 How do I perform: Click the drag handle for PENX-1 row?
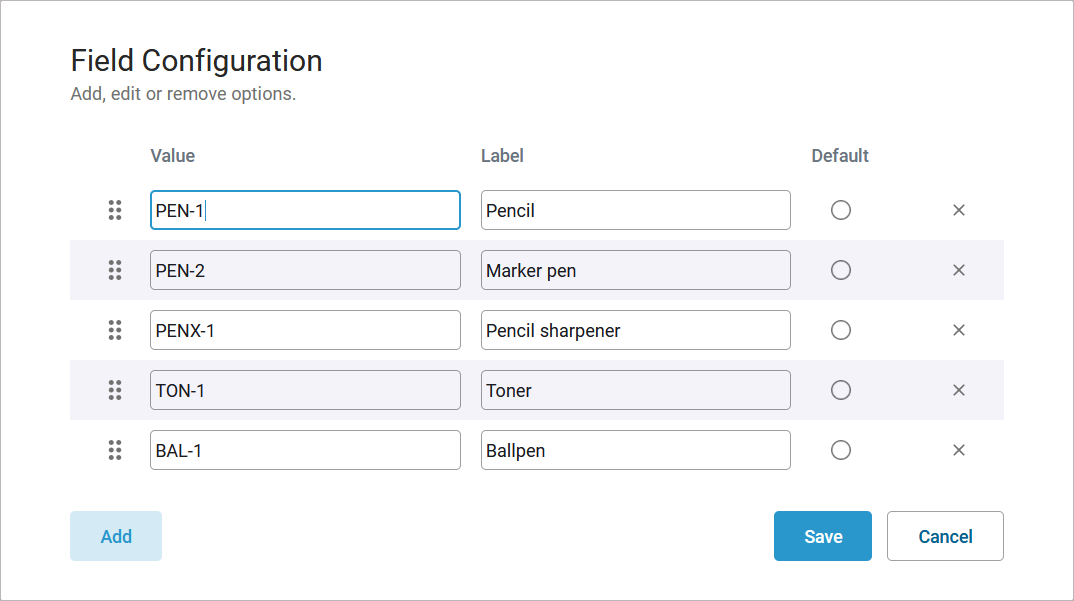click(x=115, y=330)
